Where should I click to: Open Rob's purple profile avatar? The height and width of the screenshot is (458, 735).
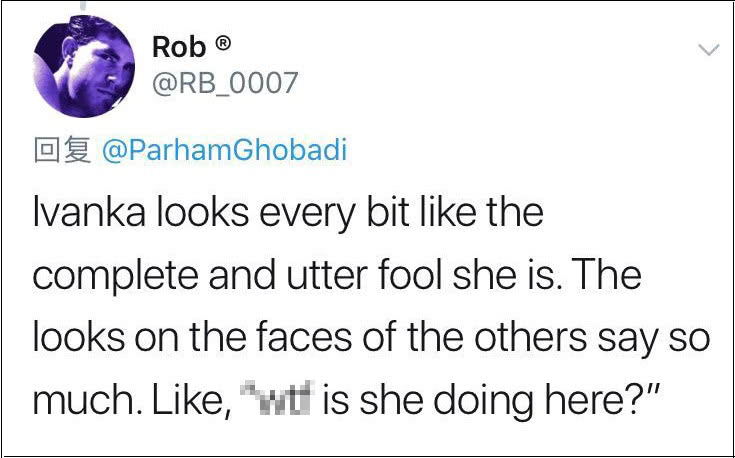coord(84,66)
